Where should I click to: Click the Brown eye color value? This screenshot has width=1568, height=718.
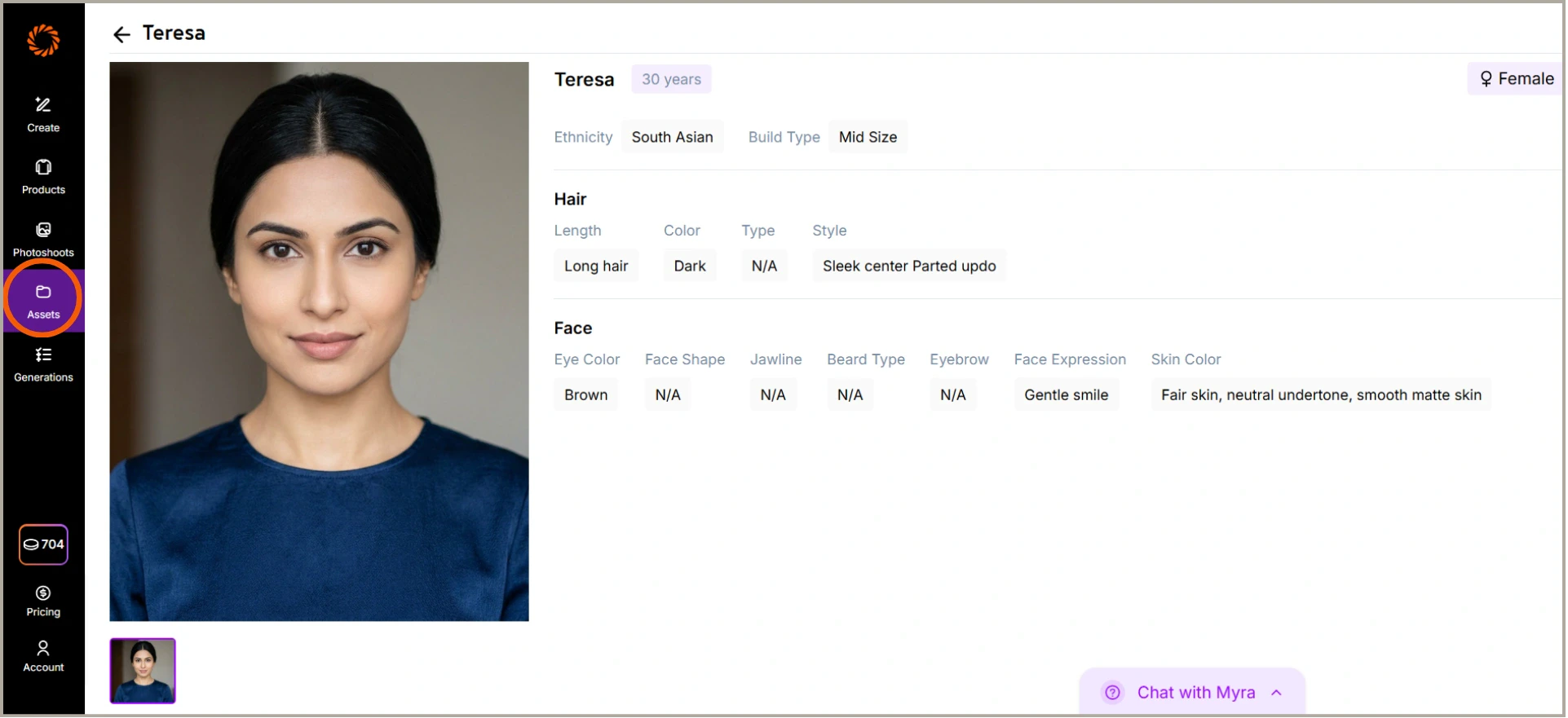pos(585,394)
